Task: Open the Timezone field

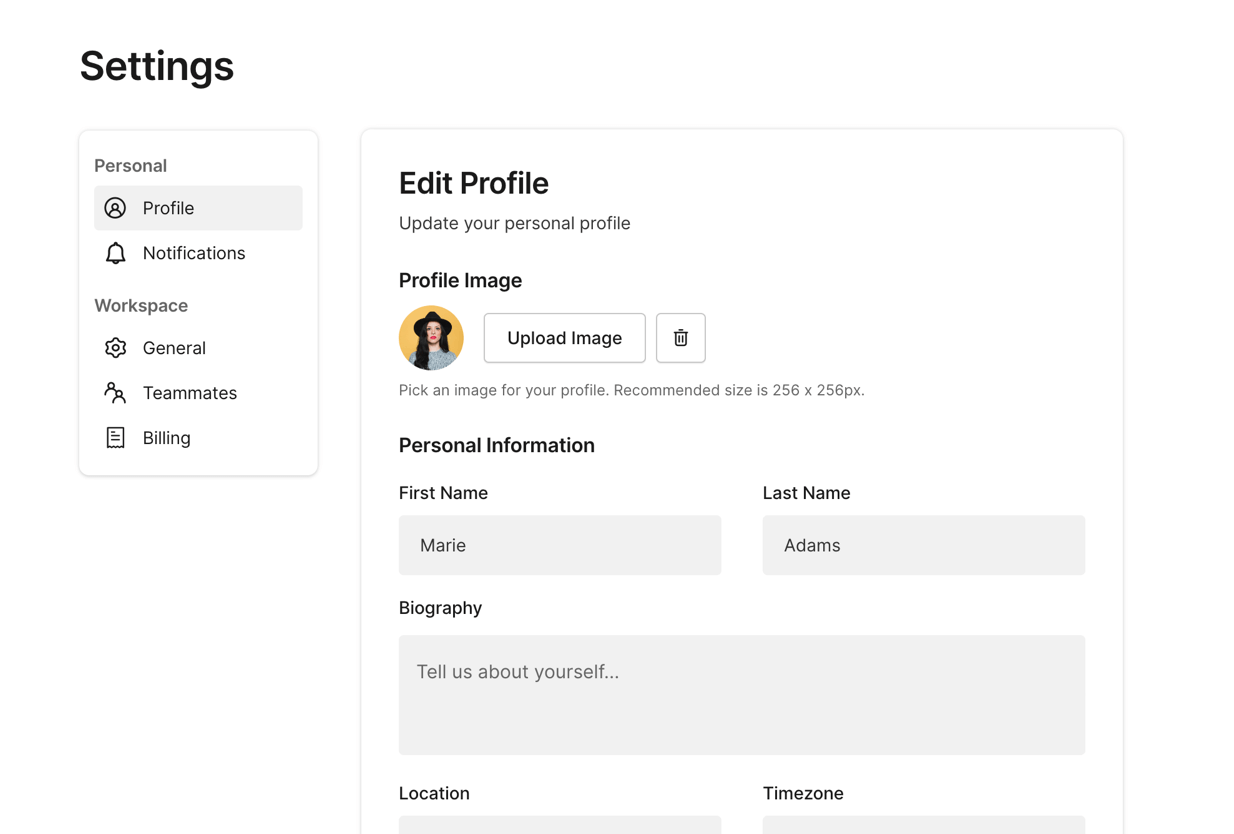Action: [923, 825]
